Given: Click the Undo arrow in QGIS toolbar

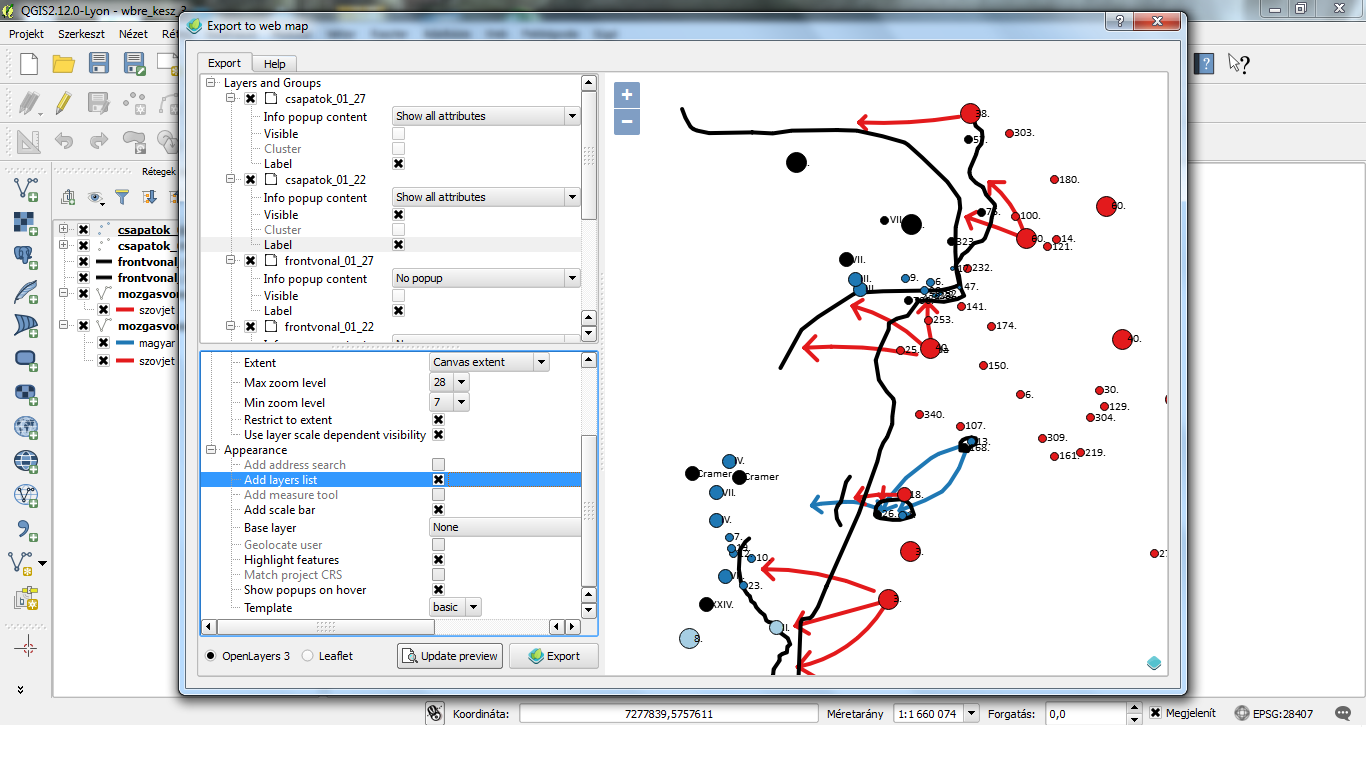Looking at the screenshot, I should point(64,141).
